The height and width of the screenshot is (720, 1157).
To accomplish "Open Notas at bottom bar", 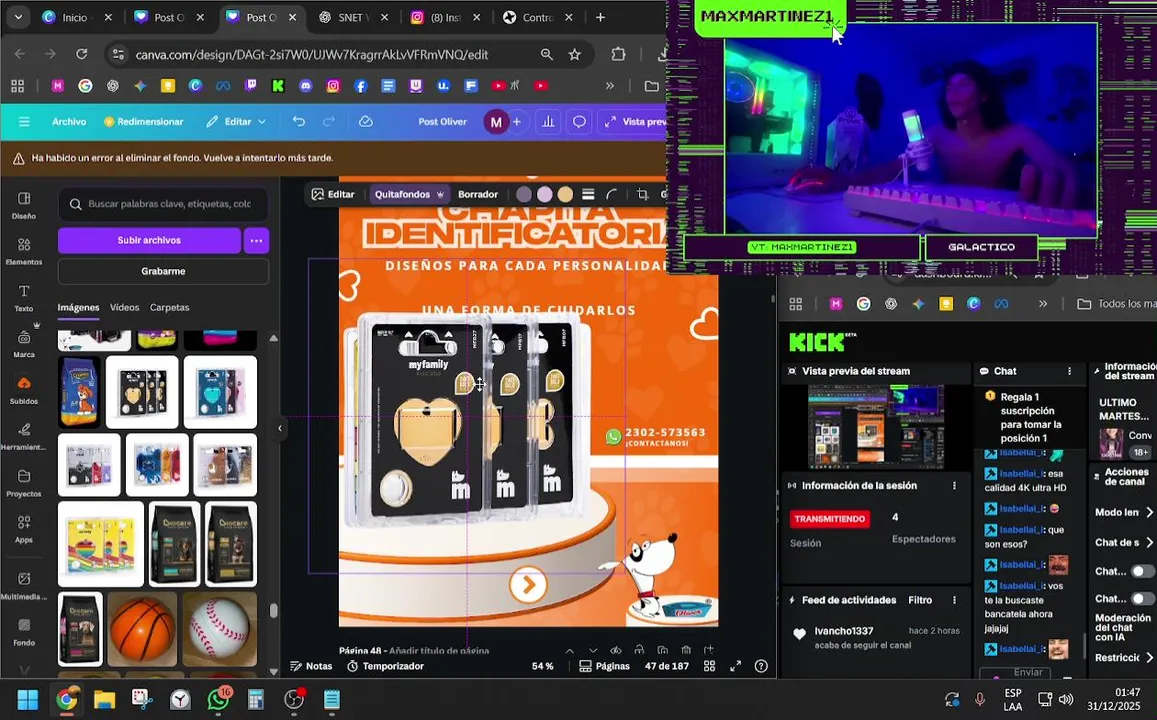I will click(x=311, y=666).
